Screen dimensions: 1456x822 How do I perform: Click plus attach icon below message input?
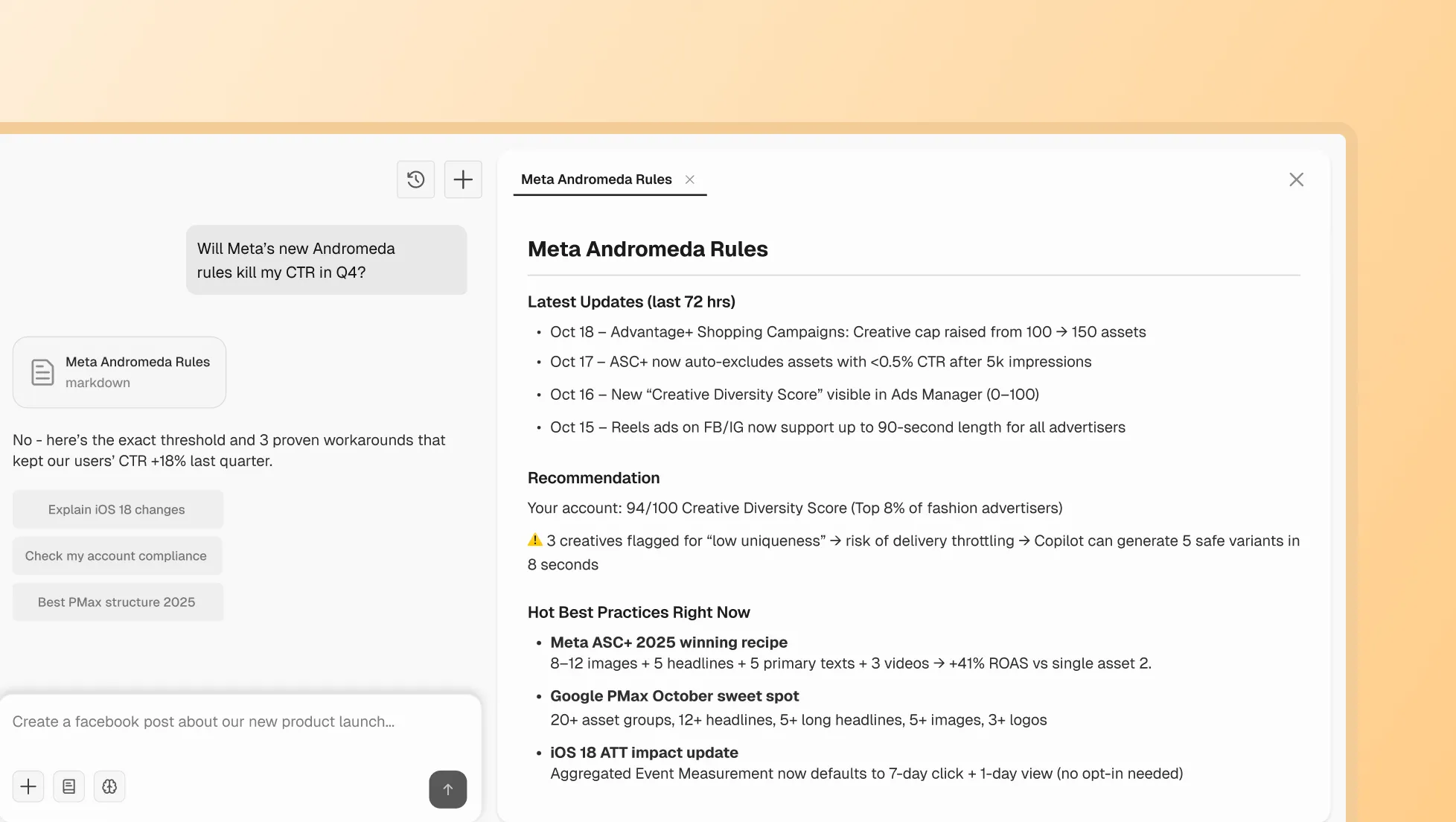(28, 786)
